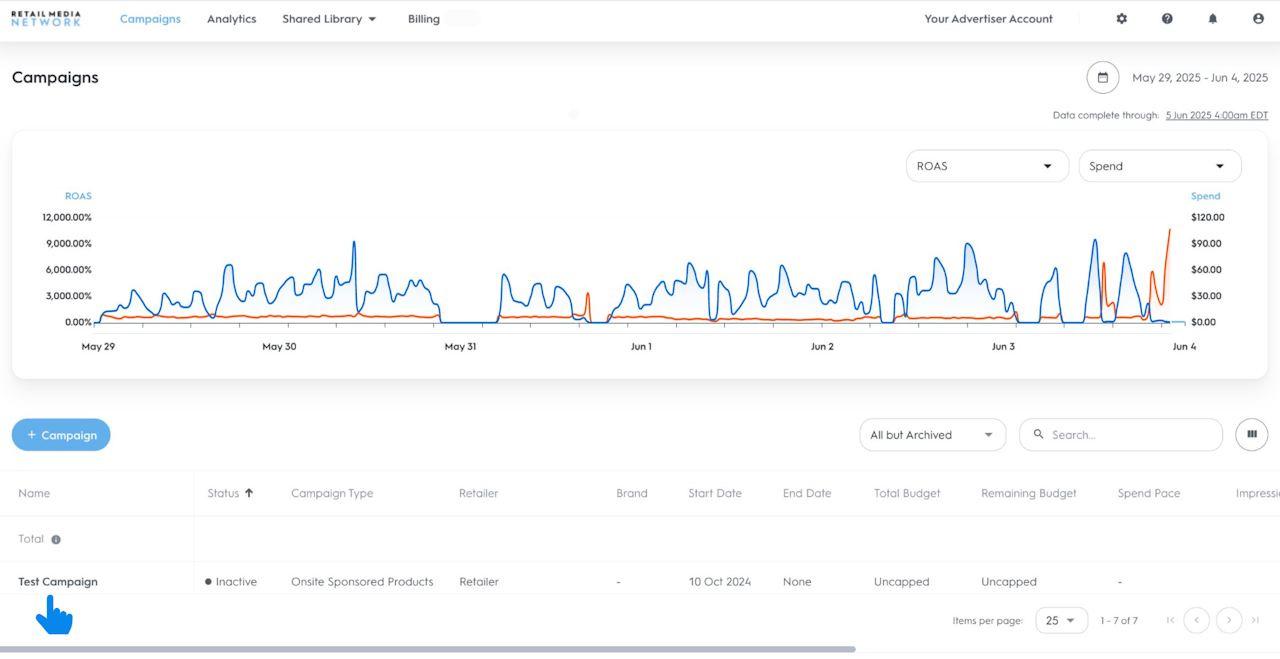The image size is (1280, 659).
Task: Open the user profile icon
Action: [1258, 19]
